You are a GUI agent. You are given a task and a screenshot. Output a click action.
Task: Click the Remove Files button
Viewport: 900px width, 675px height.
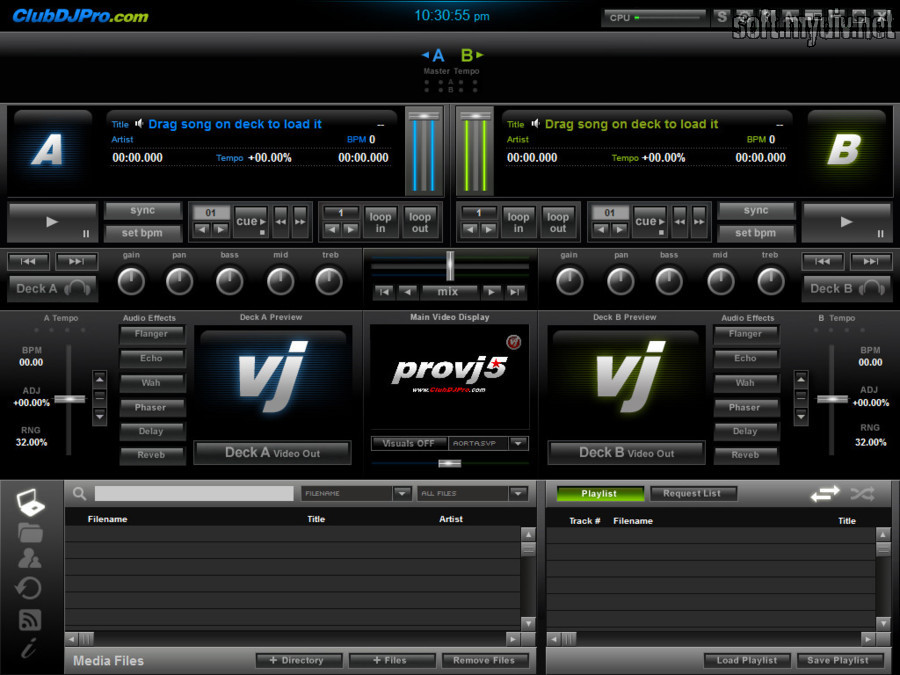(484, 661)
